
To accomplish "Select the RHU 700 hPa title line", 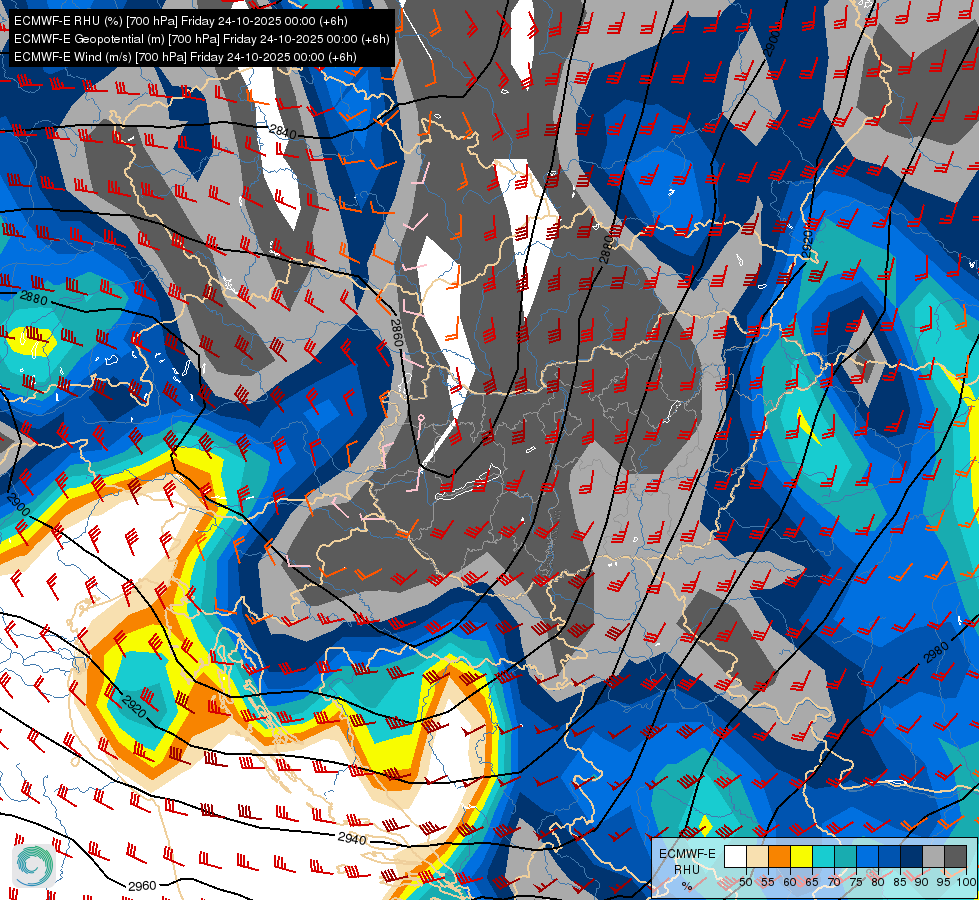I will [x=180, y=21].
